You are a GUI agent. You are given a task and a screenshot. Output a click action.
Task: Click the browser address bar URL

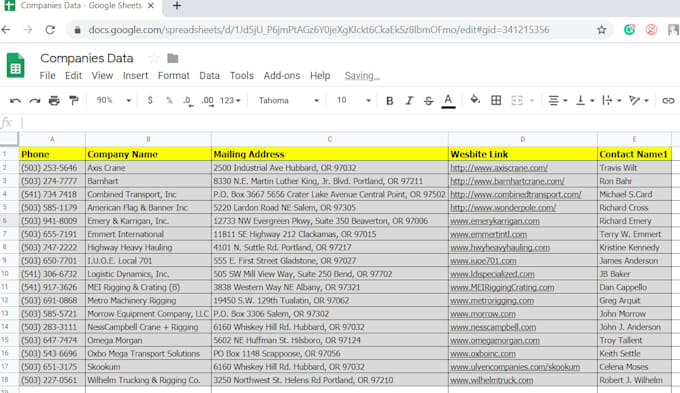pos(319,29)
